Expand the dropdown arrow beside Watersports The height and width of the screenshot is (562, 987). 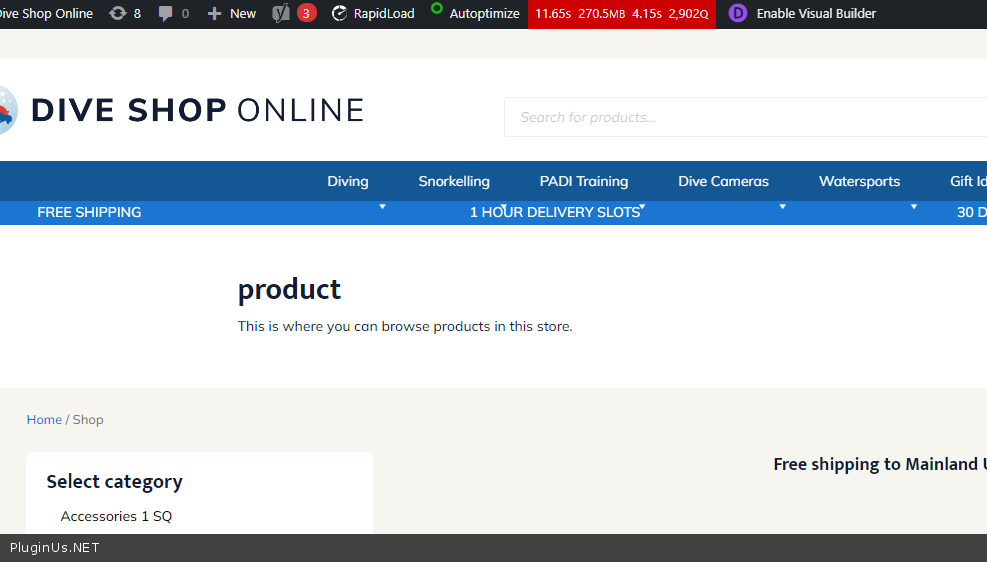pos(913,207)
